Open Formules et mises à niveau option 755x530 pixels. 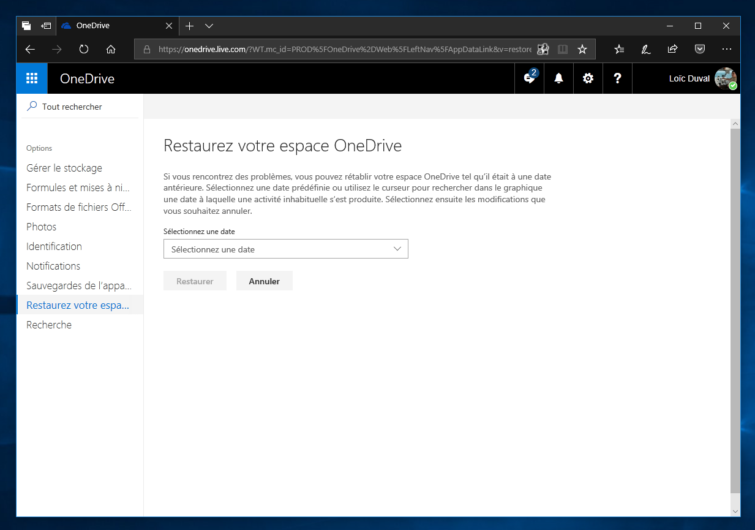78,187
